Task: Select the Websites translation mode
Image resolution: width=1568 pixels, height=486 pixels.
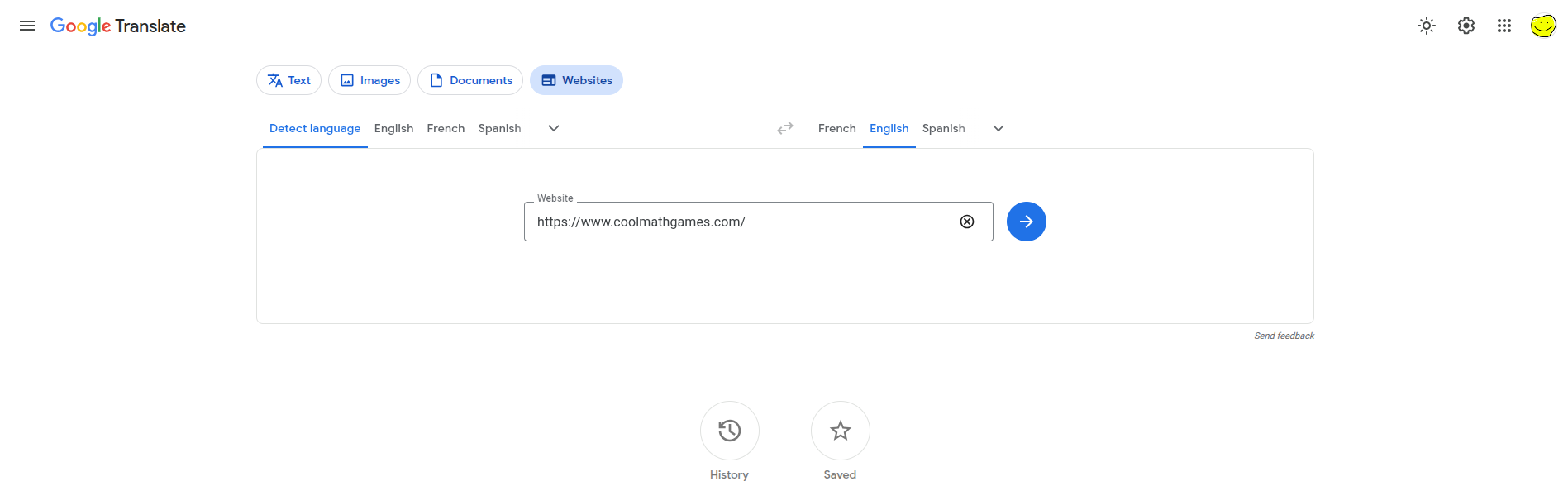Action: tap(576, 80)
